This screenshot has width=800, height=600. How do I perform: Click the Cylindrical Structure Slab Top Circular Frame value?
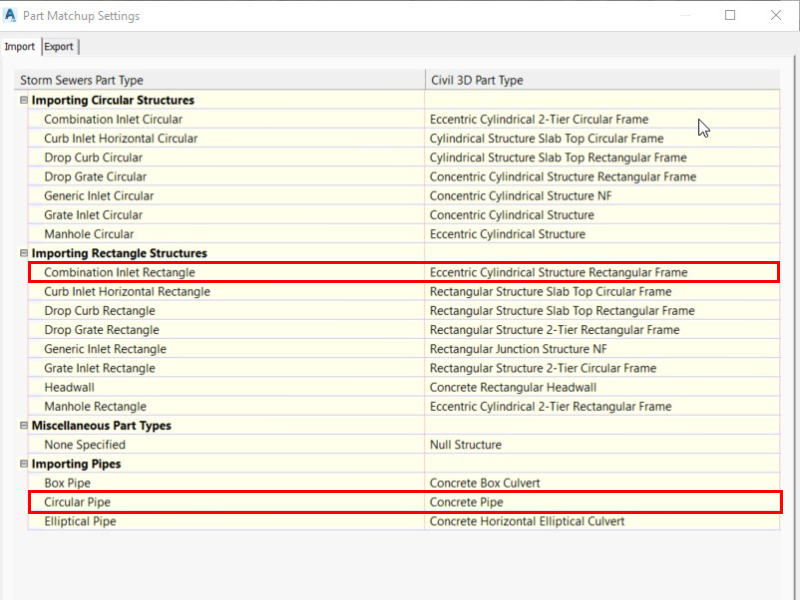tap(546, 138)
